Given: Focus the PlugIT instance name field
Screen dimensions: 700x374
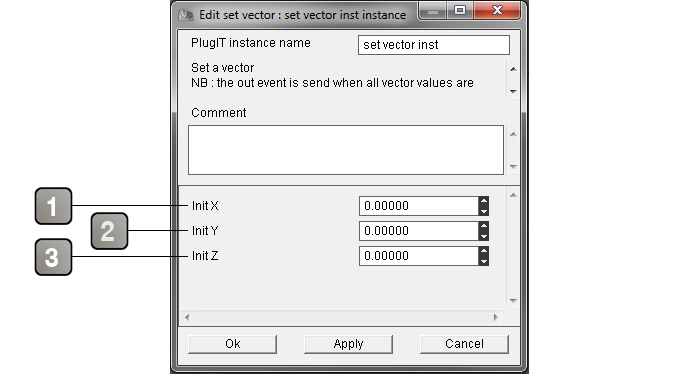Looking at the screenshot, I should (433, 45).
